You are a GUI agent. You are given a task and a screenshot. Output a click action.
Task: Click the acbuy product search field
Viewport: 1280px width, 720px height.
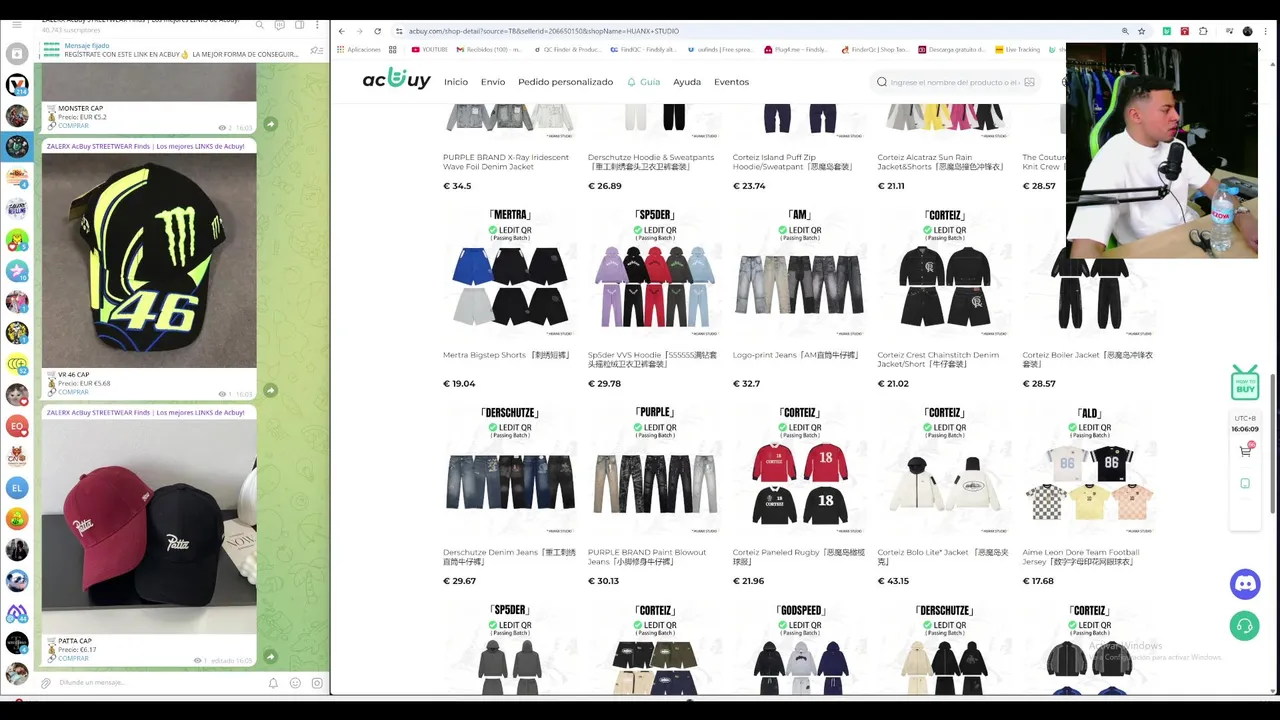click(x=955, y=82)
